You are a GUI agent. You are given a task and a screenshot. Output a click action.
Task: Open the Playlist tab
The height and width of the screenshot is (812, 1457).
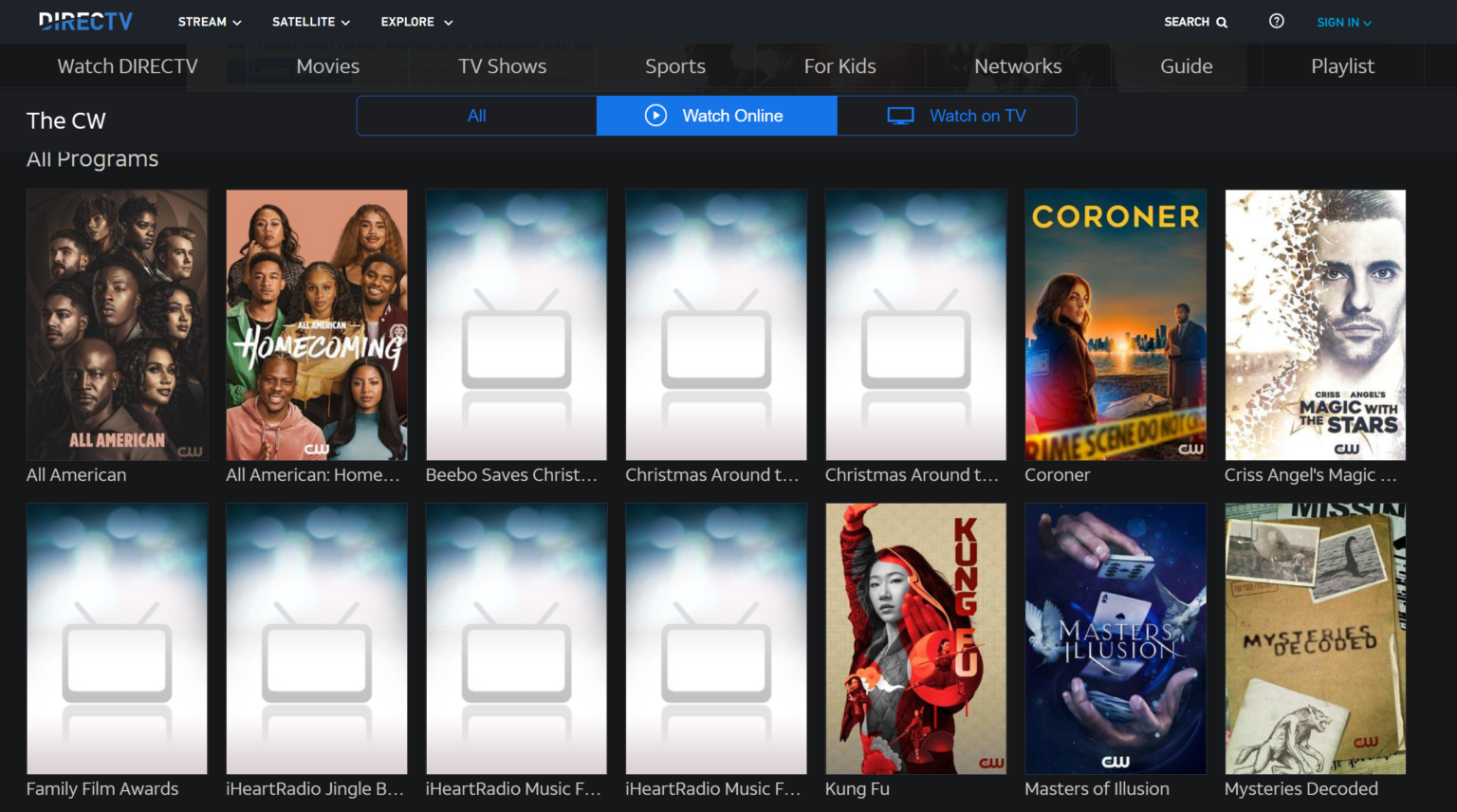(1342, 66)
